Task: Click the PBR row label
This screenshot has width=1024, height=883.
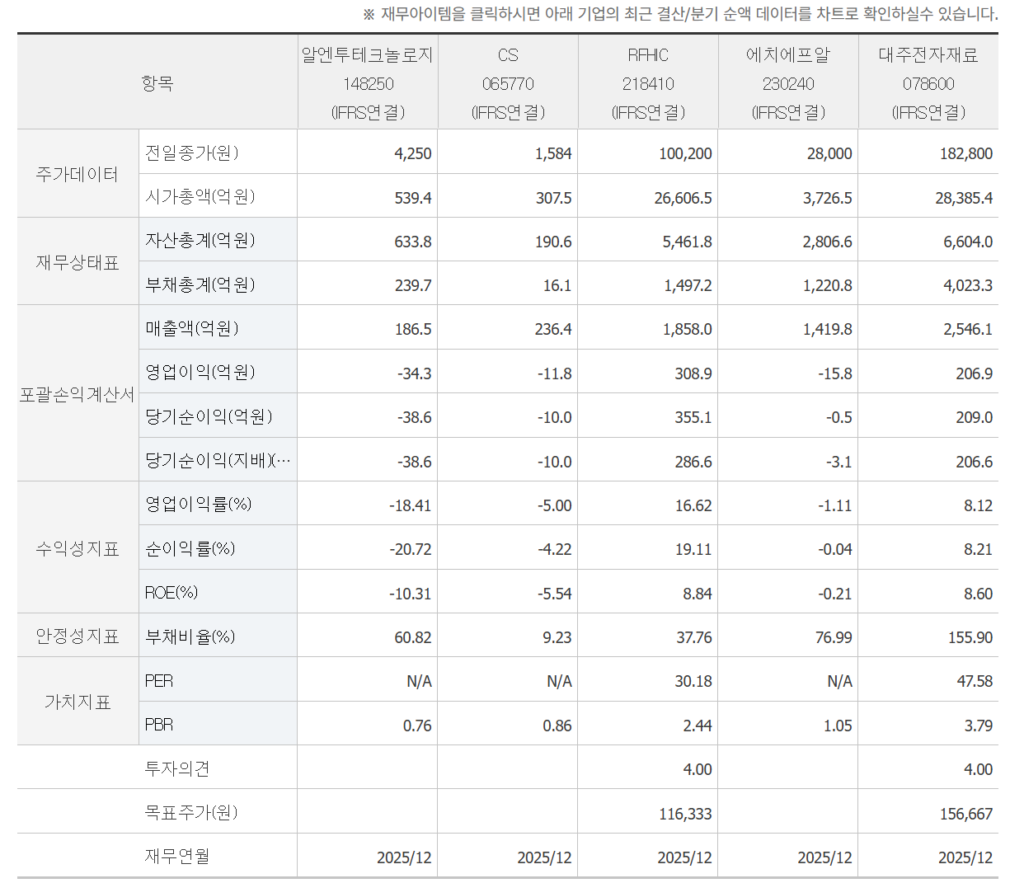Action: (159, 724)
